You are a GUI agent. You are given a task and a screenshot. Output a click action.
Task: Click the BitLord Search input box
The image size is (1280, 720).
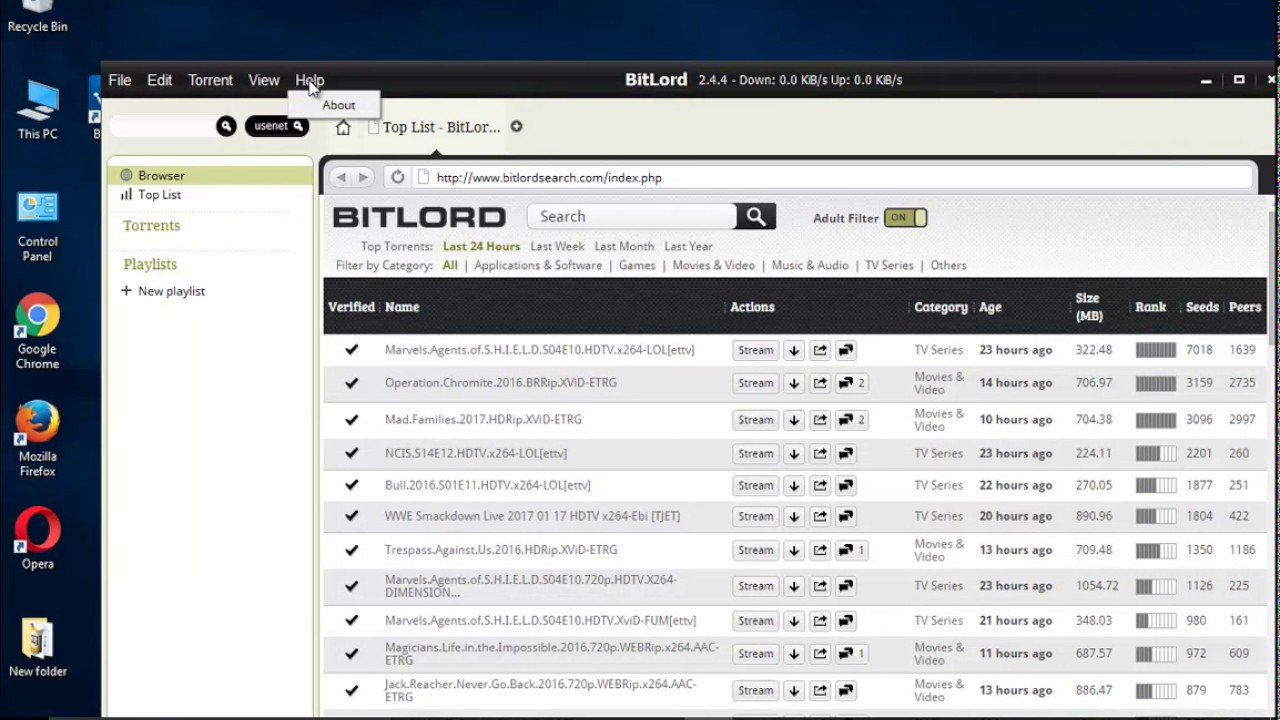pyautogui.click(x=632, y=216)
